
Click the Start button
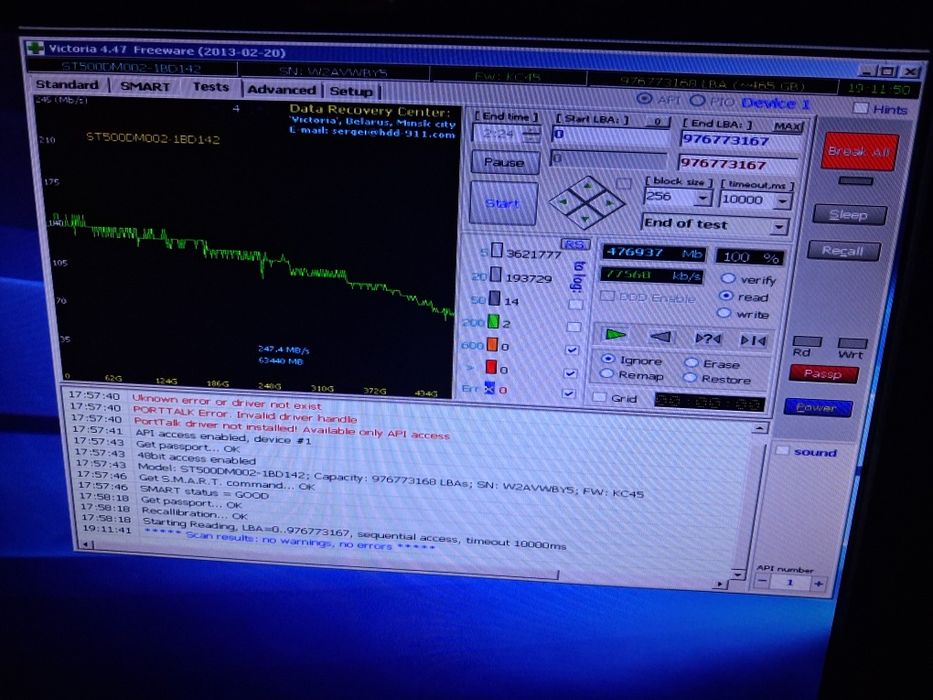(x=503, y=203)
